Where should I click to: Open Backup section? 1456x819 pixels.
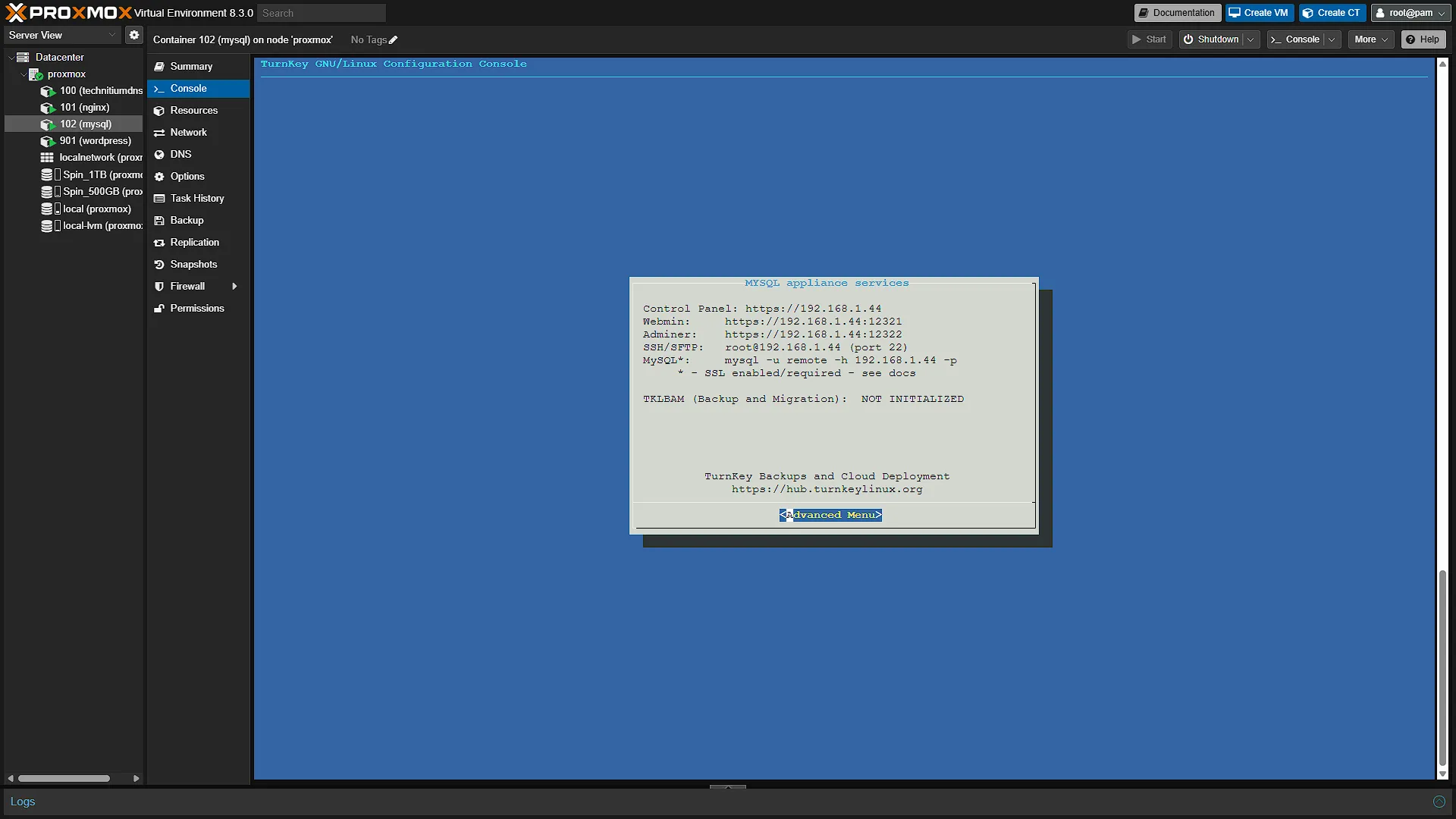click(198, 221)
